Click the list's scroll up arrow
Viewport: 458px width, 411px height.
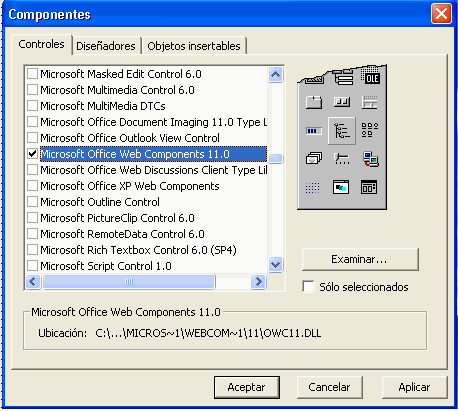276,74
